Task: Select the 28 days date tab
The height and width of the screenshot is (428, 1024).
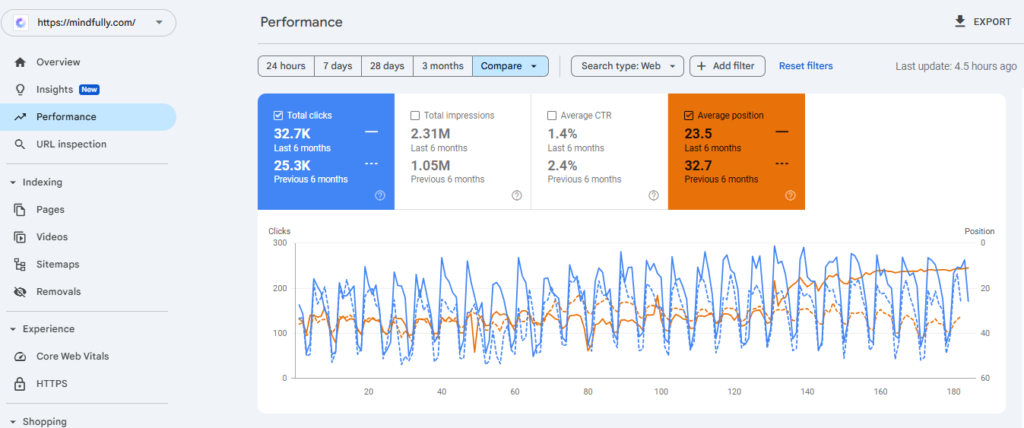Action: [386, 66]
